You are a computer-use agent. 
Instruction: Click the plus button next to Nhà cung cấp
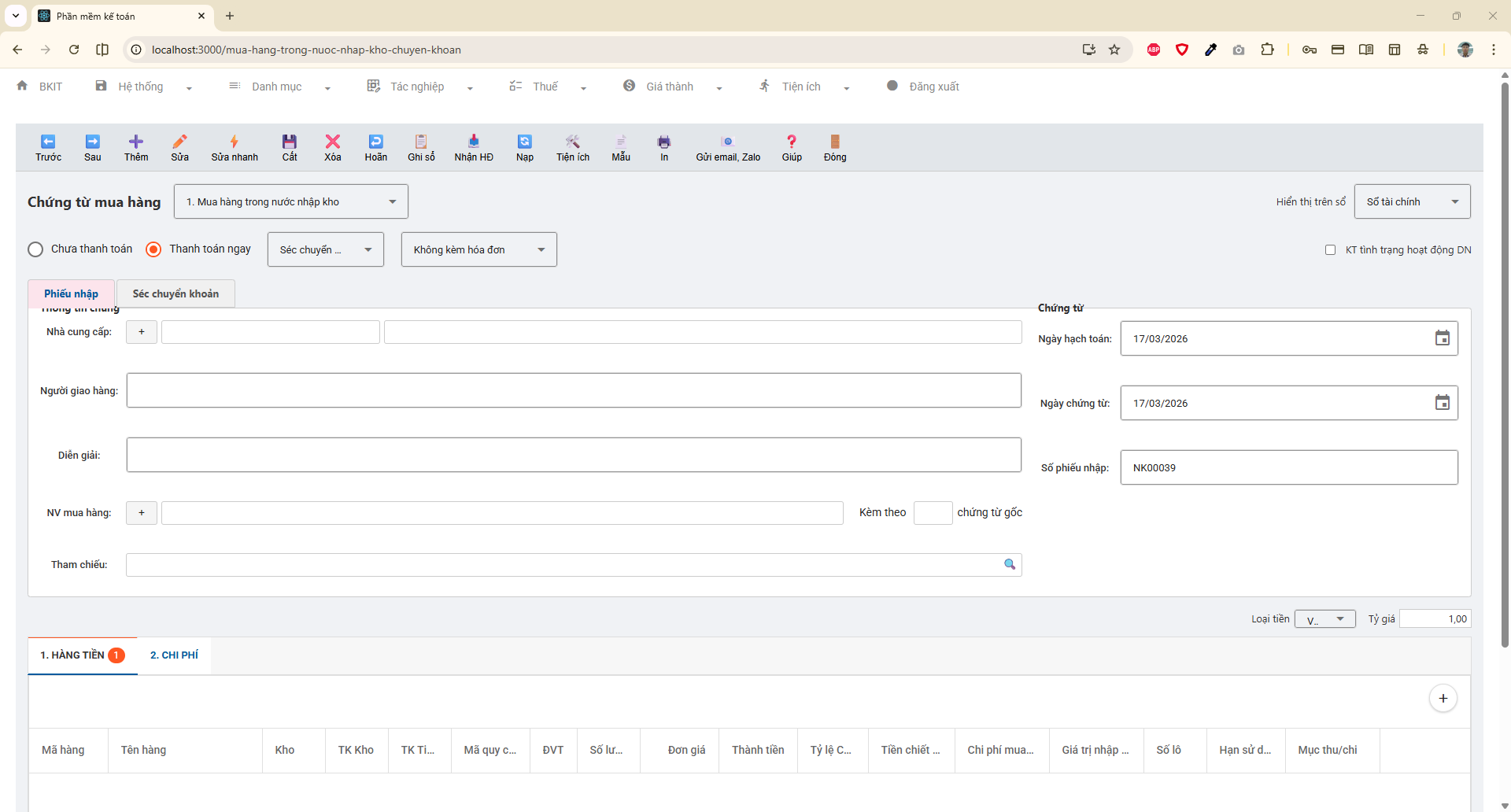[x=142, y=332]
